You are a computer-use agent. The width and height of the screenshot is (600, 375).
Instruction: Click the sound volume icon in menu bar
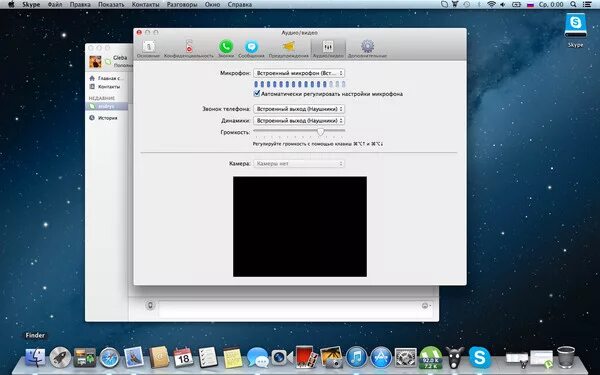coord(503,5)
